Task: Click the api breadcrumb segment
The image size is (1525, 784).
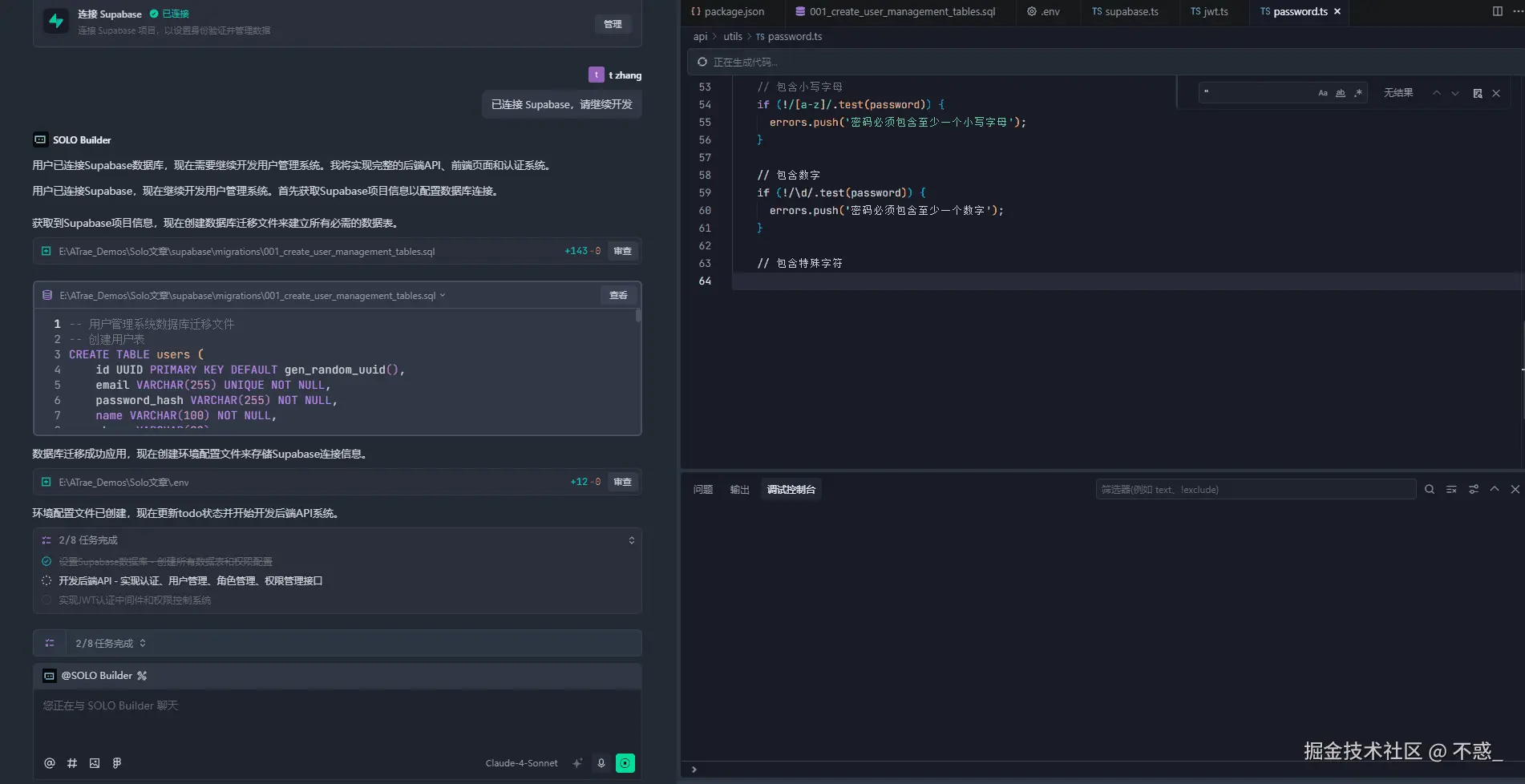Action: (x=701, y=36)
